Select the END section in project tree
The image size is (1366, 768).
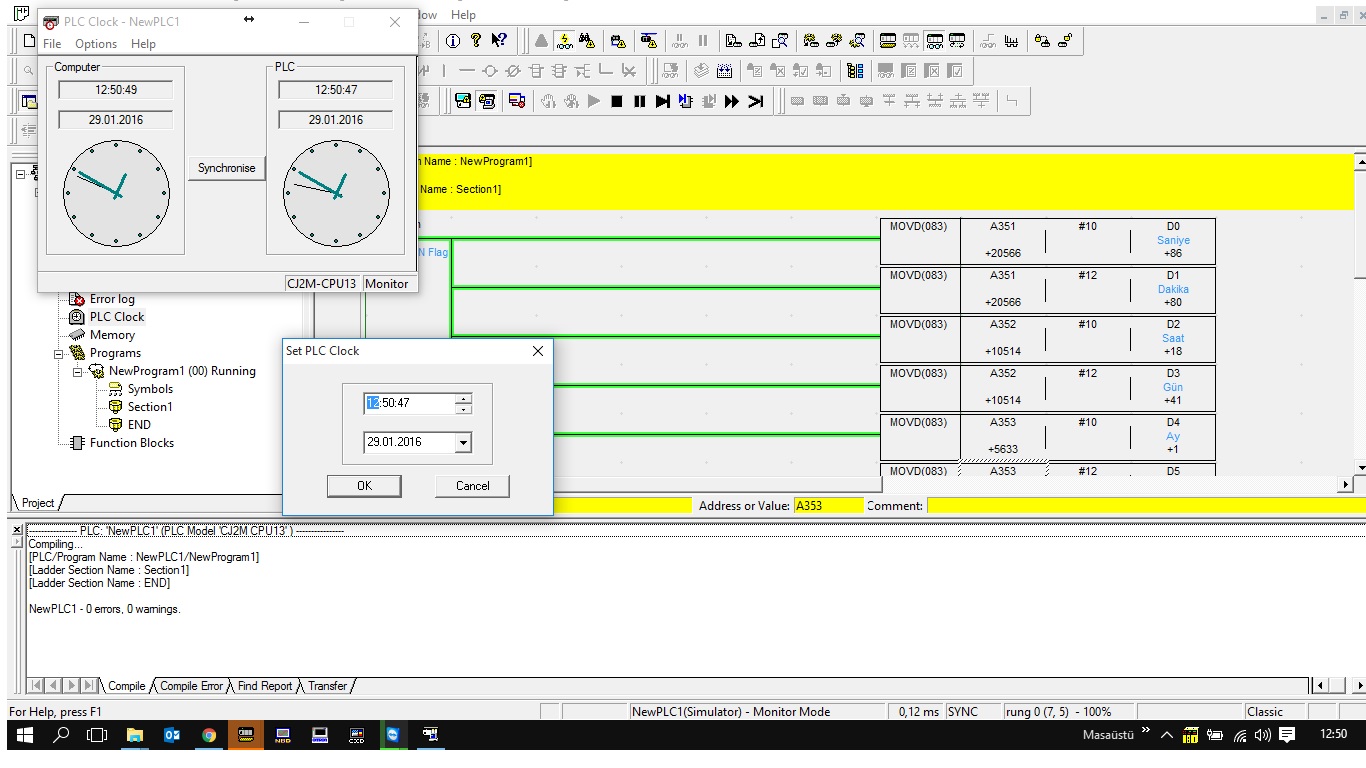click(x=139, y=425)
